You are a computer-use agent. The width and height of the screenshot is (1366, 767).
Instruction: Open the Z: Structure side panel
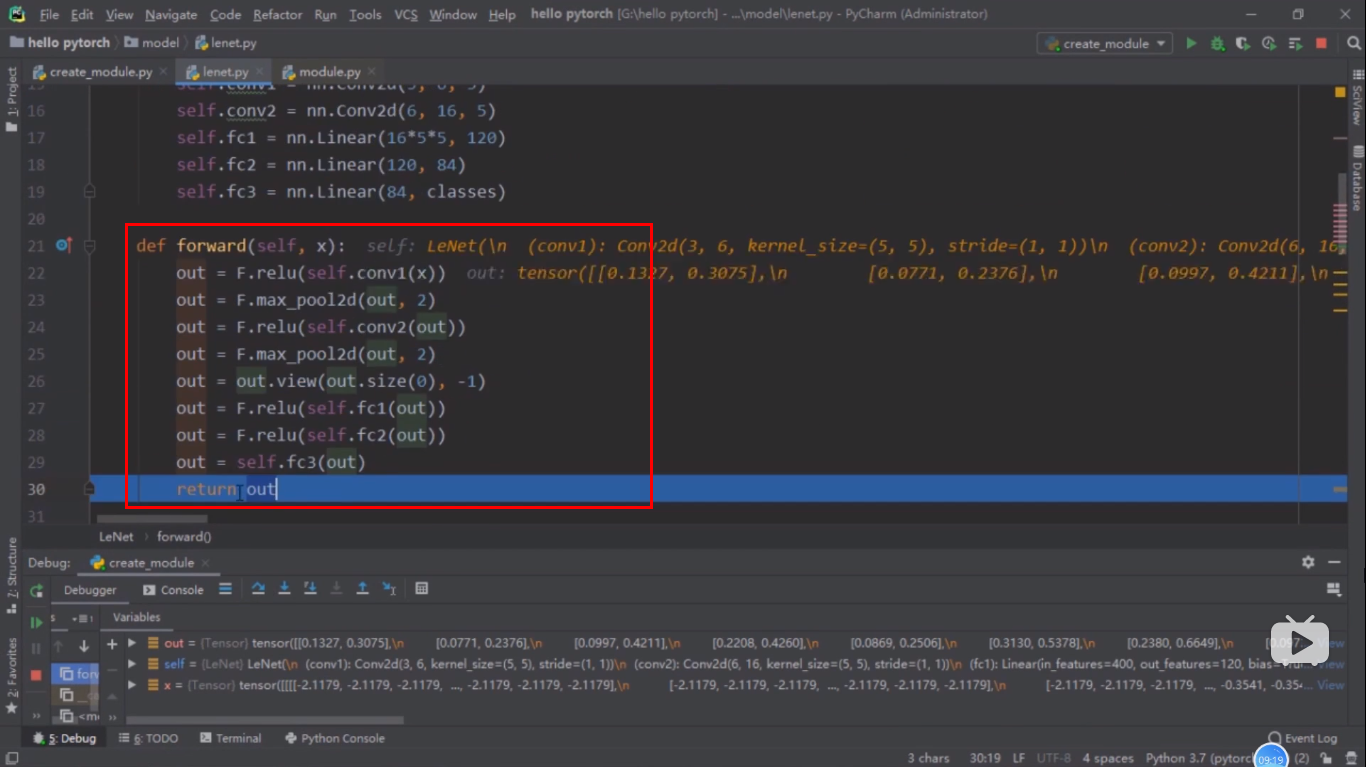(x=12, y=576)
